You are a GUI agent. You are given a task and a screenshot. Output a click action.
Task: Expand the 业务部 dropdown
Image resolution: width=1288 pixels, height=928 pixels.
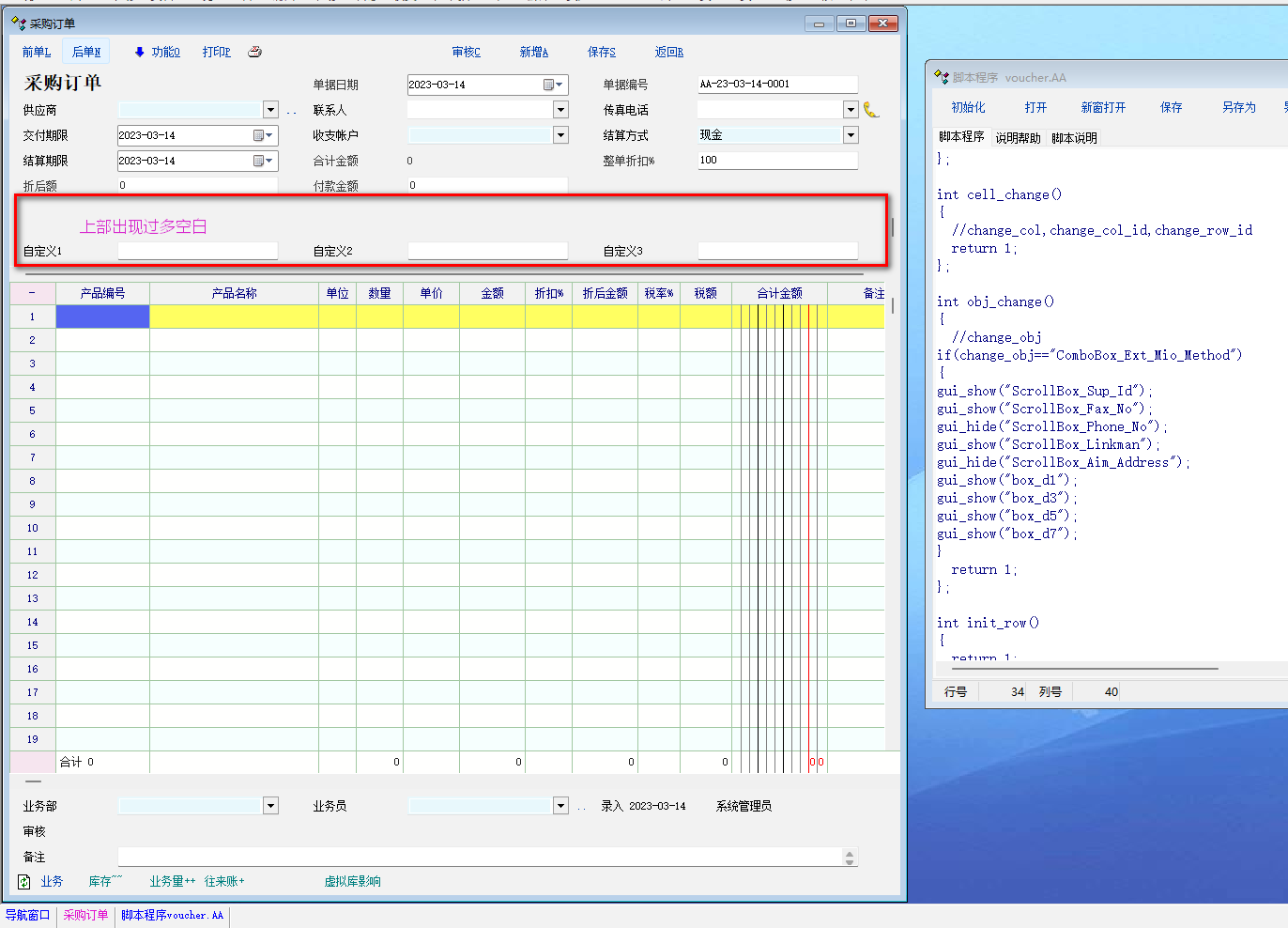[x=270, y=806]
